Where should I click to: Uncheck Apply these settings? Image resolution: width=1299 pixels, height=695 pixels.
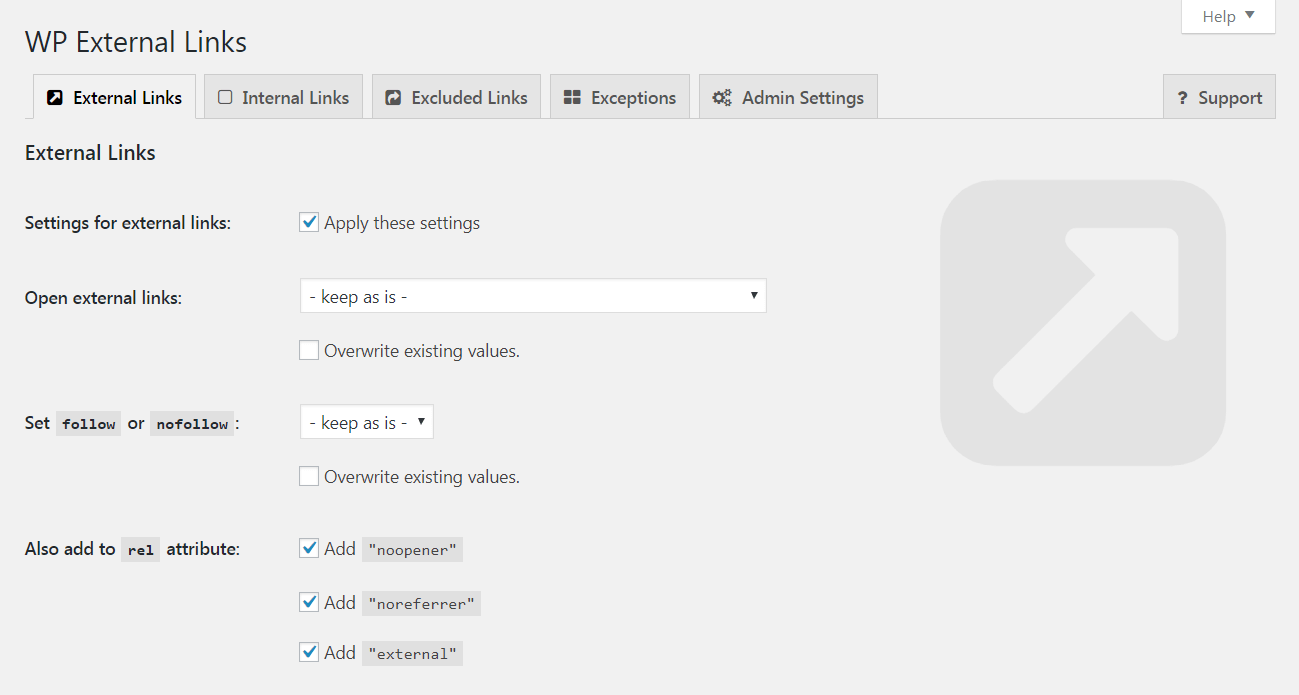[x=309, y=222]
